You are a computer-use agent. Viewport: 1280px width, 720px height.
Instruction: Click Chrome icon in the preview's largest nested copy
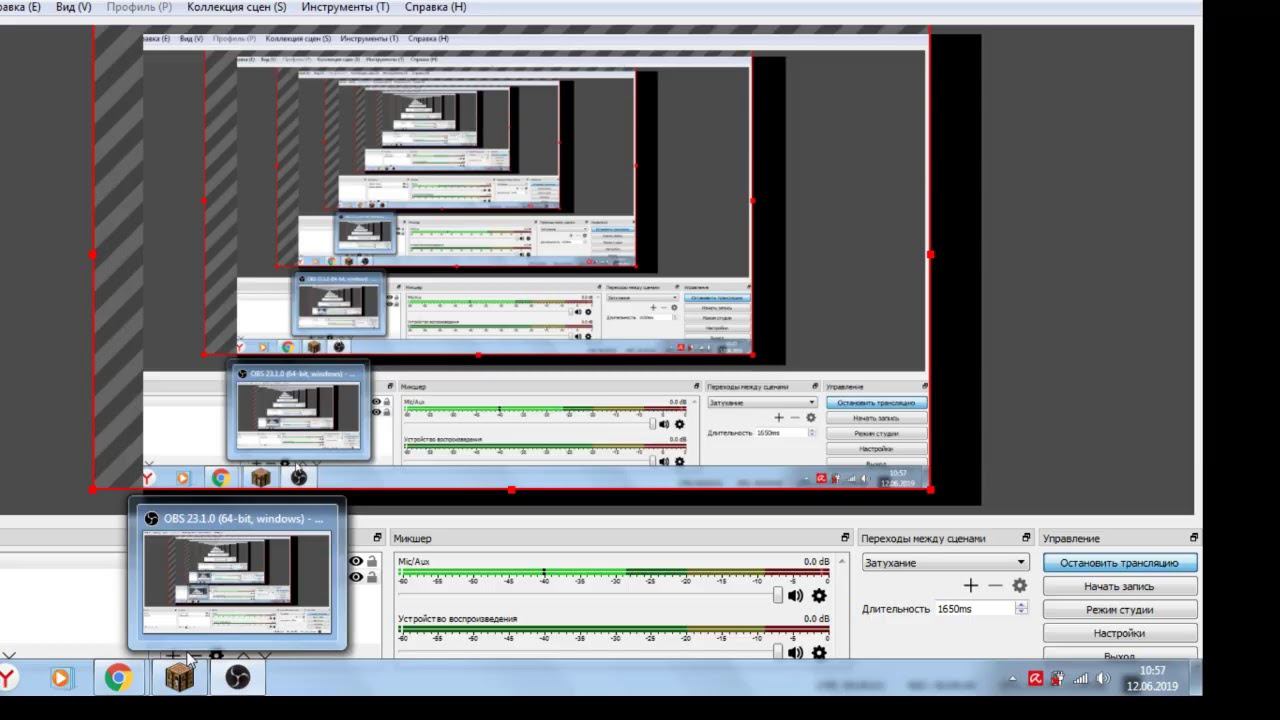tap(221, 477)
